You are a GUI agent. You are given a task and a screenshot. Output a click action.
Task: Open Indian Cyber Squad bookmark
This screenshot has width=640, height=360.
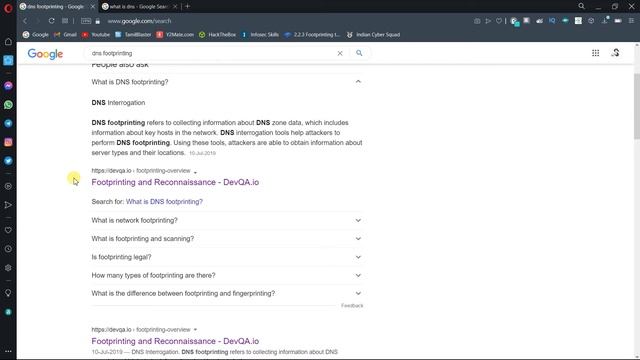[373, 35]
